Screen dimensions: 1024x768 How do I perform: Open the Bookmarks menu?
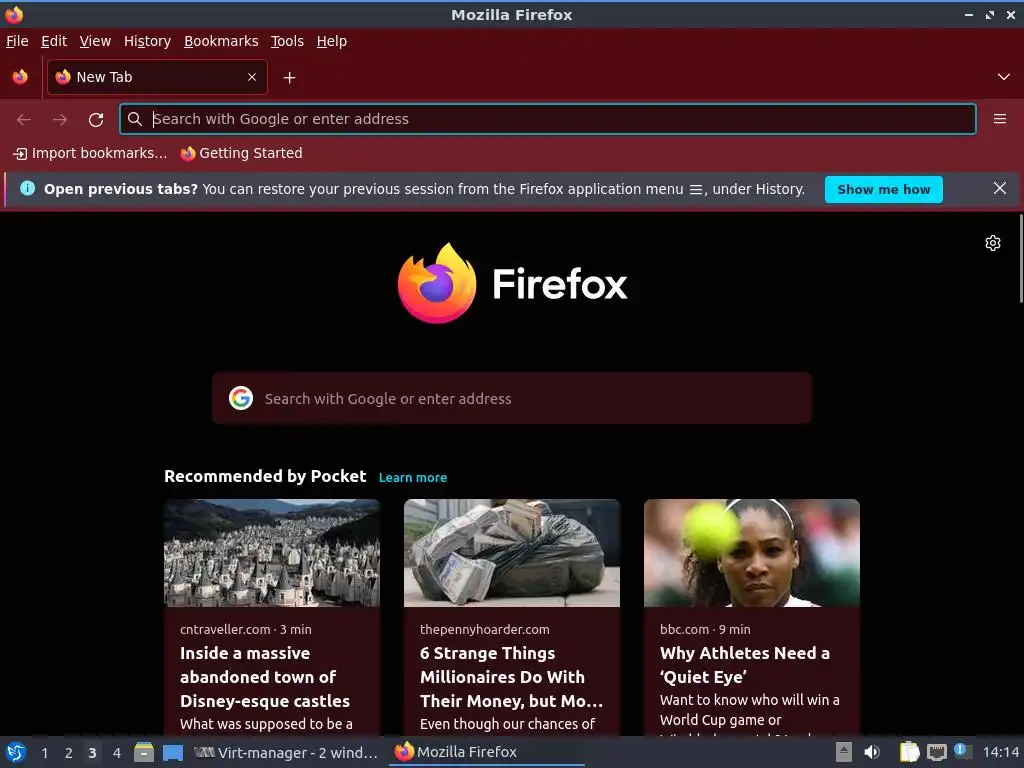pyautogui.click(x=221, y=41)
